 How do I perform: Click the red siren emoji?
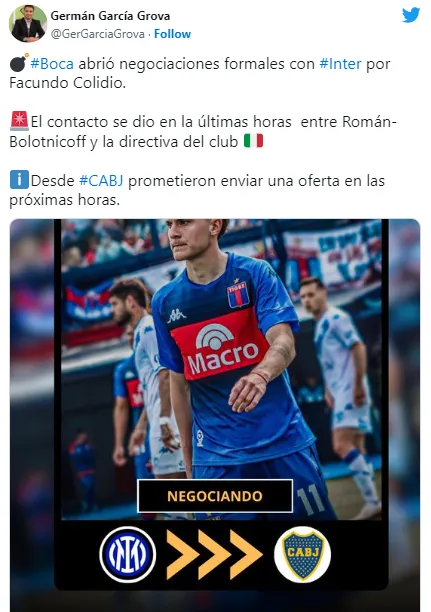[x=19, y=121]
